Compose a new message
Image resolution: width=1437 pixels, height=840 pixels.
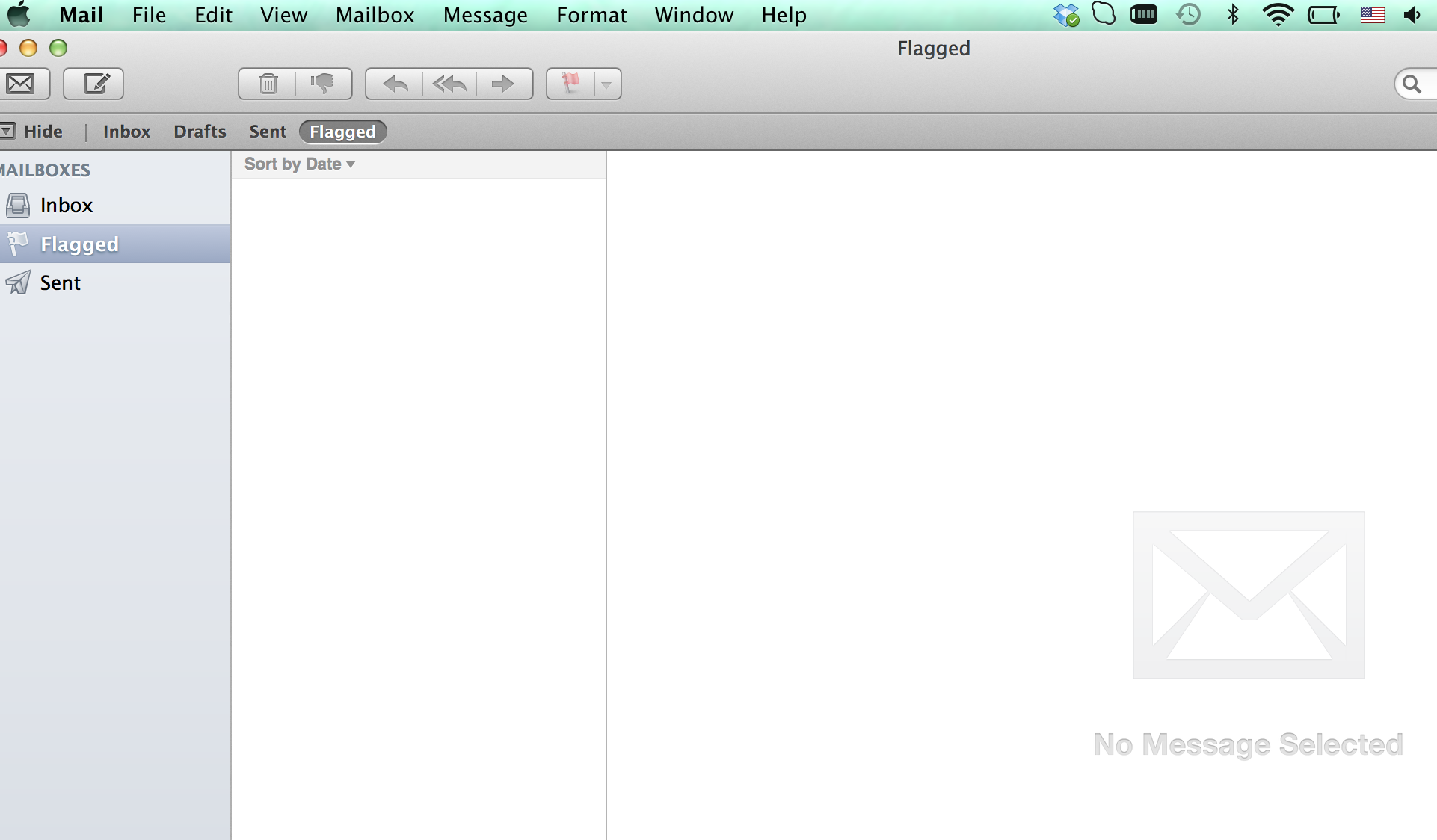94,84
